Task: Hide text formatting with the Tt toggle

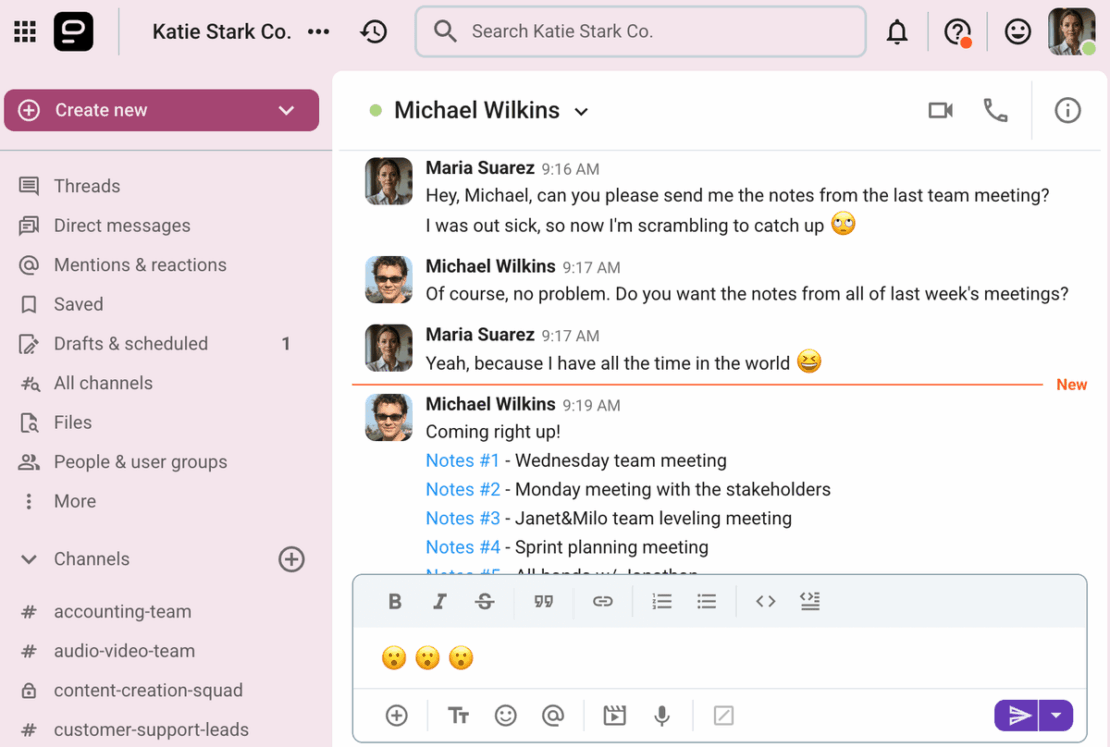Action: click(x=458, y=715)
